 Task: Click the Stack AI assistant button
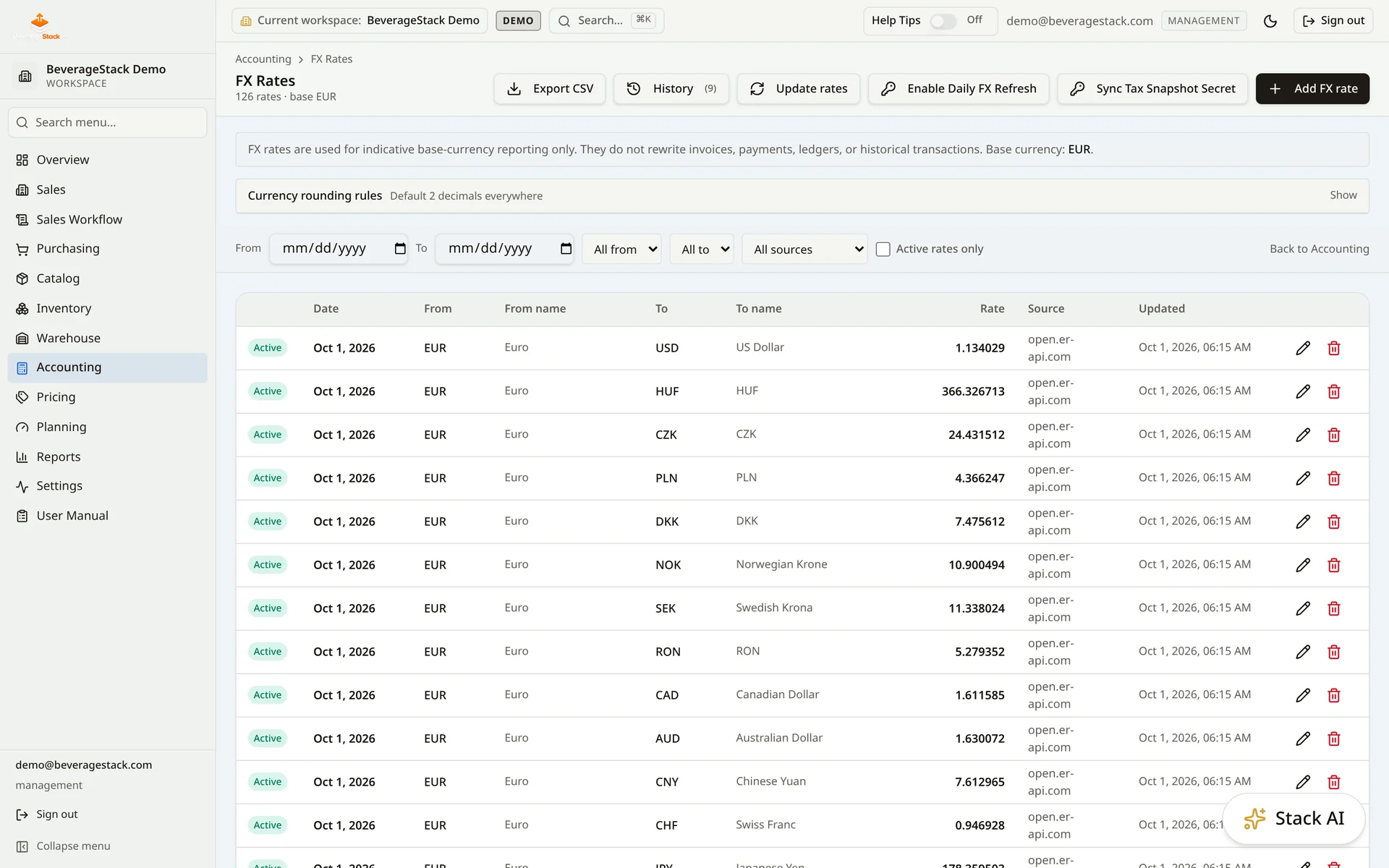[x=1294, y=818]
